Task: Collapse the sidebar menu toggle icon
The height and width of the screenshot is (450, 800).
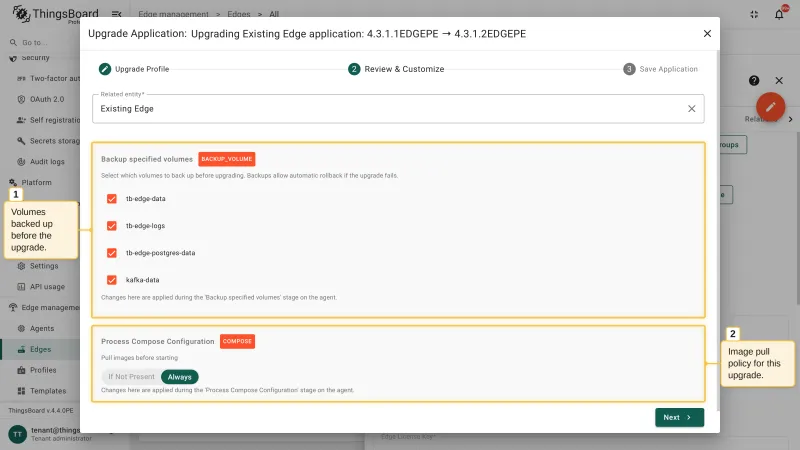Action: coord(117,14)
